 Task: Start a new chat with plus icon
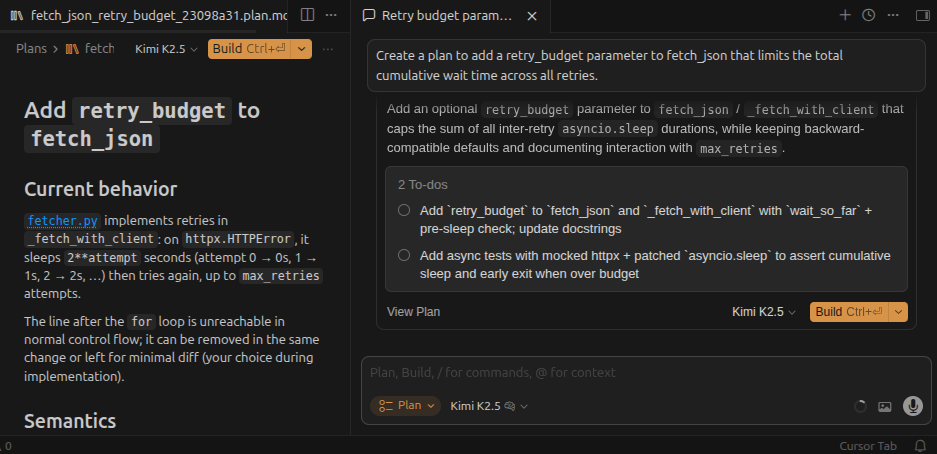(x=845, y=16)
